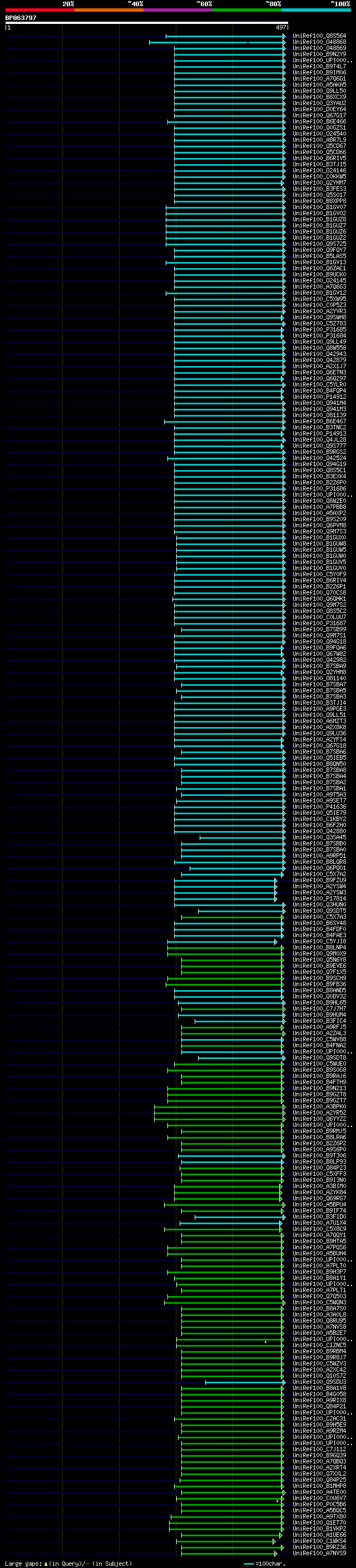Select the UniRef100_C2AC31 label
Screen dimensions: 356x1568
(x=319, y=1419)
